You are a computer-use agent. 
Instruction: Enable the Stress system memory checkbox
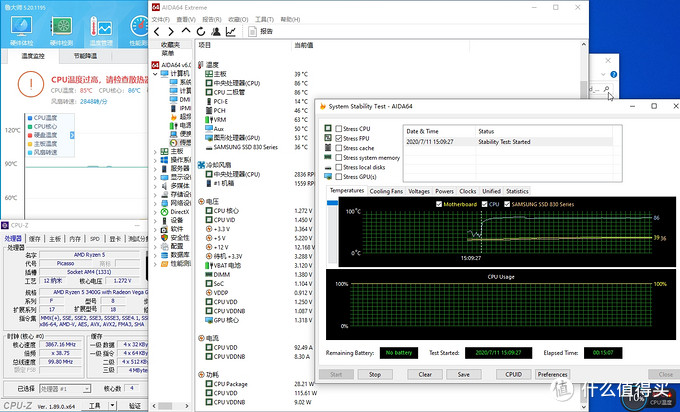(x=339, y=158)
